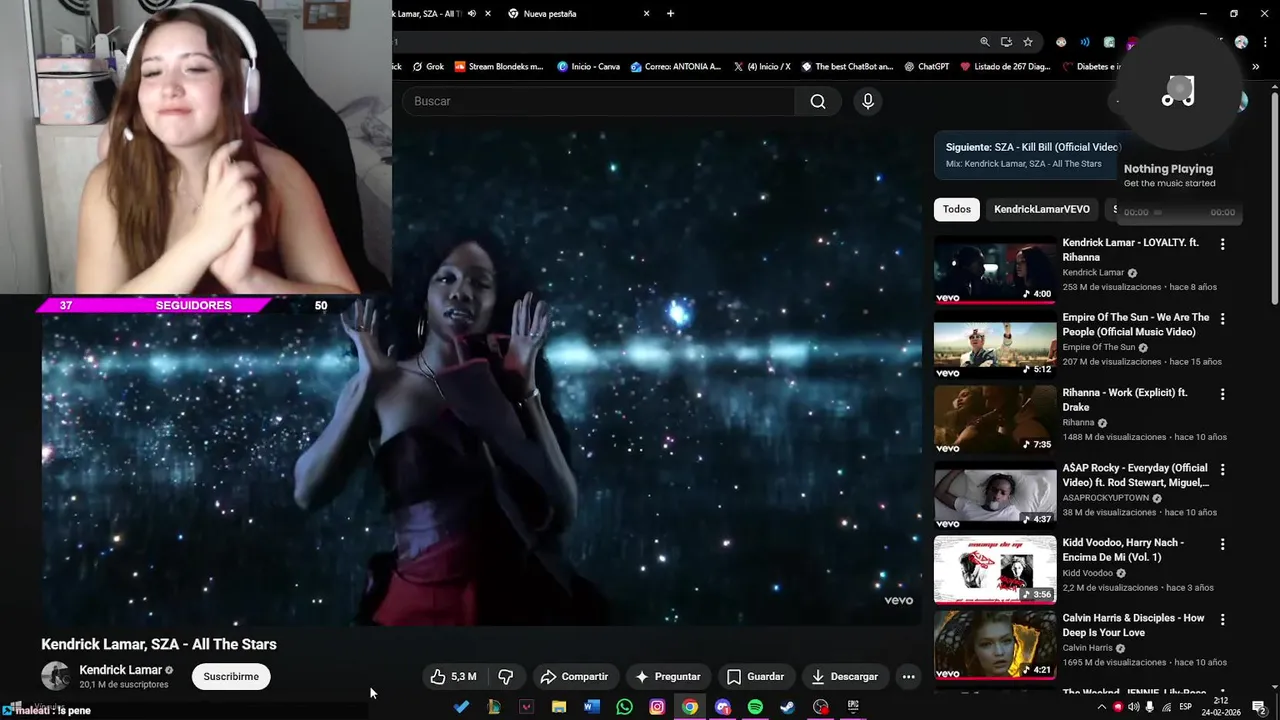
Task: Open a new browser tab with plus
Action: [x=670, y=14]
